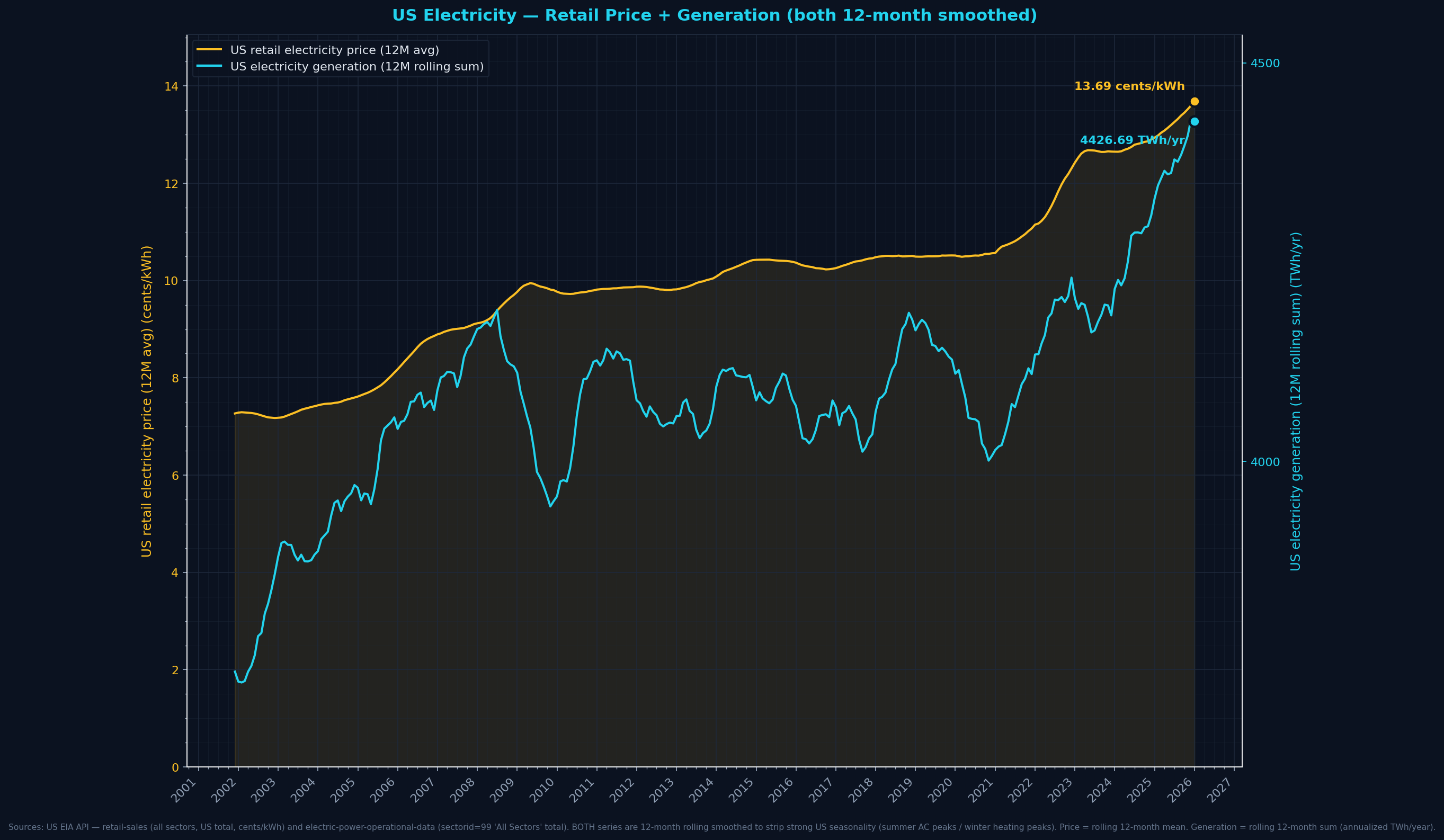Select the cyan generation legend swatch
This screenshot has height=840, width=1444.
tap(211, 66)
